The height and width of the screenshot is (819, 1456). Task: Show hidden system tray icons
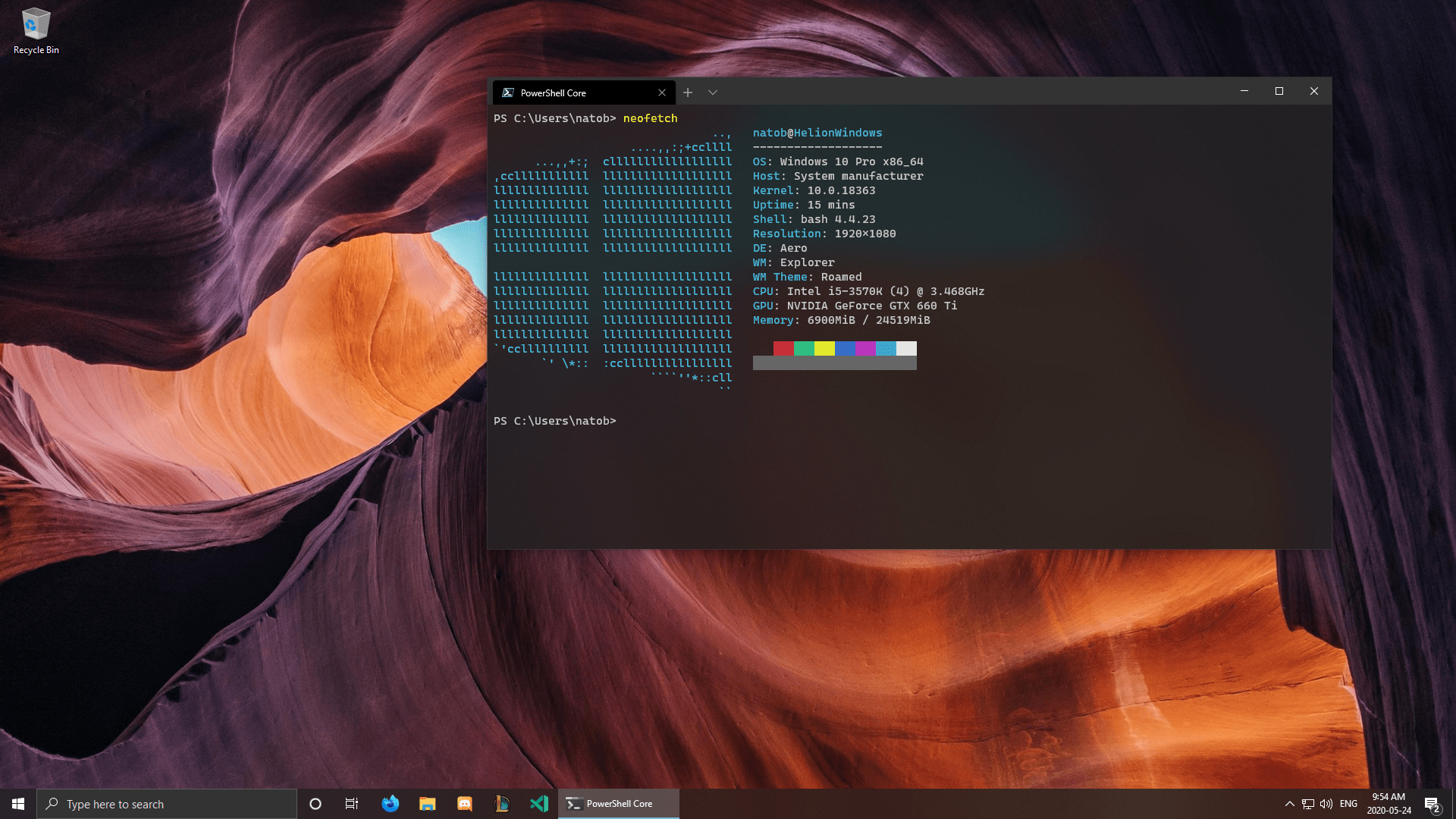[x=1289, y=804]
